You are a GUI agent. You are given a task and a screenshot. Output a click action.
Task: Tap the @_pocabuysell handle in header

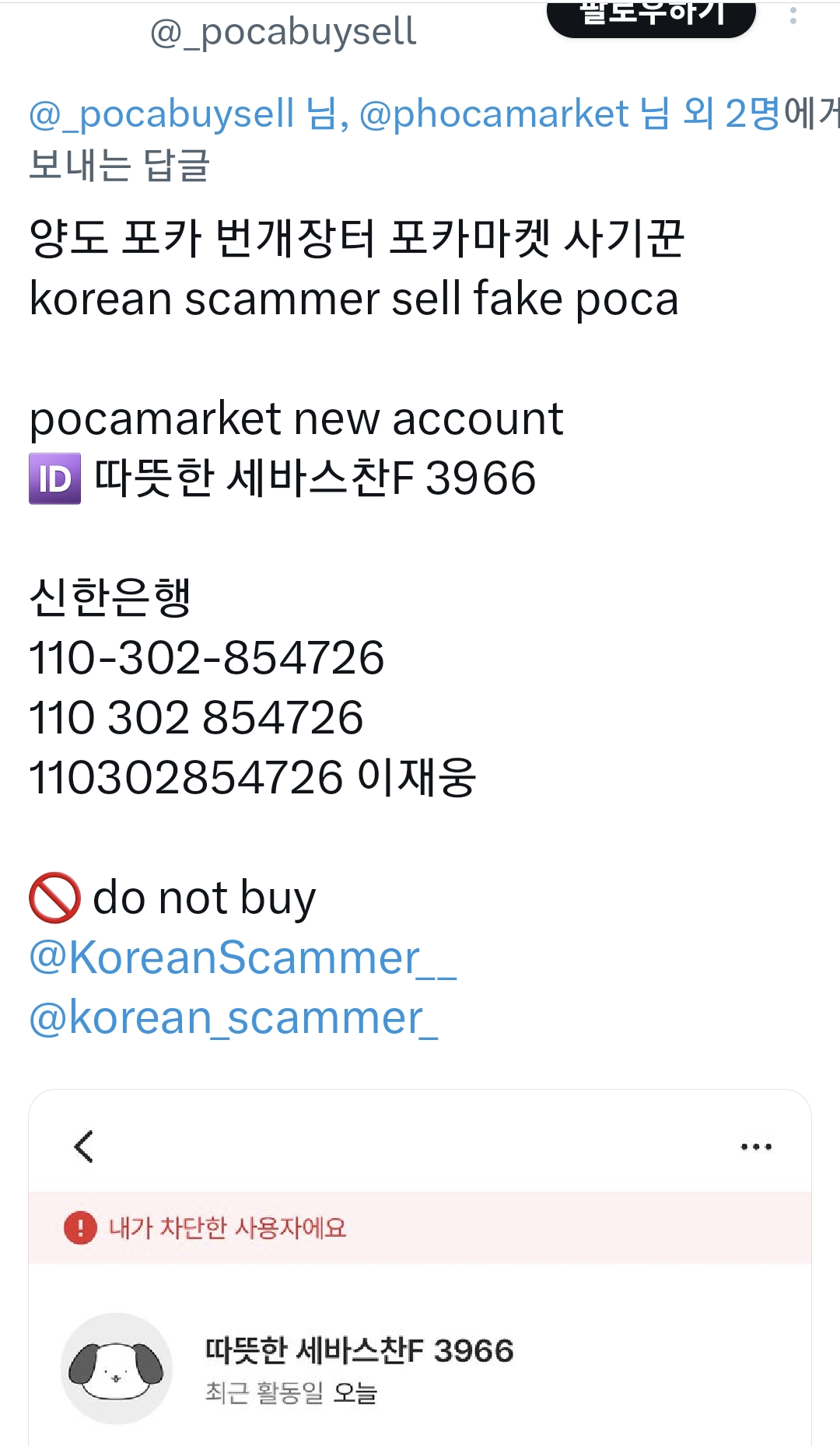(283, 32)
